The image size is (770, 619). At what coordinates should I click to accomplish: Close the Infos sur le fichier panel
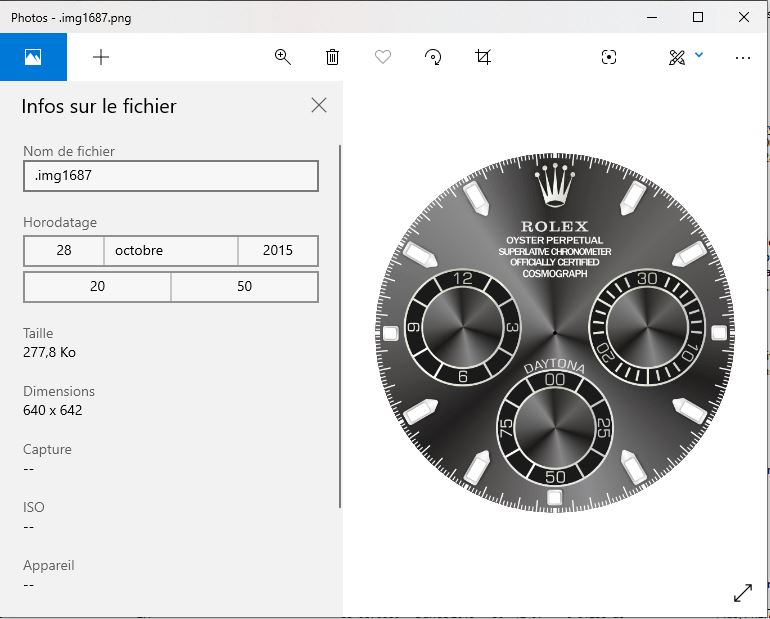(x=319, y=105)
